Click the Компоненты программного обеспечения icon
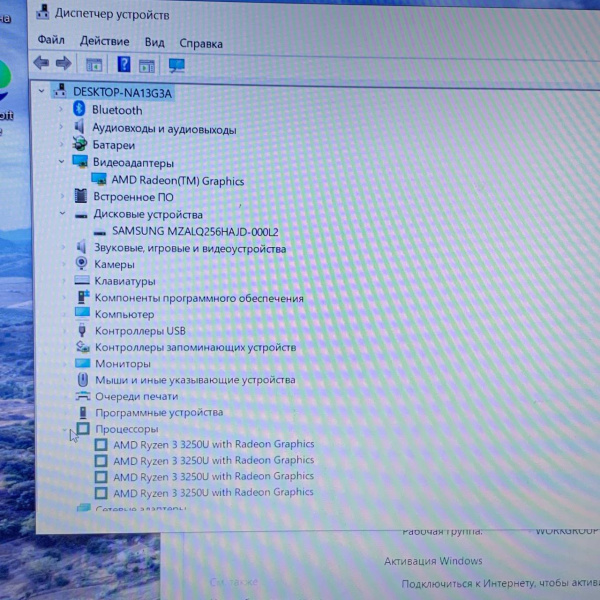The width and height of the screenshot is (600, 600). click(83, 297)
